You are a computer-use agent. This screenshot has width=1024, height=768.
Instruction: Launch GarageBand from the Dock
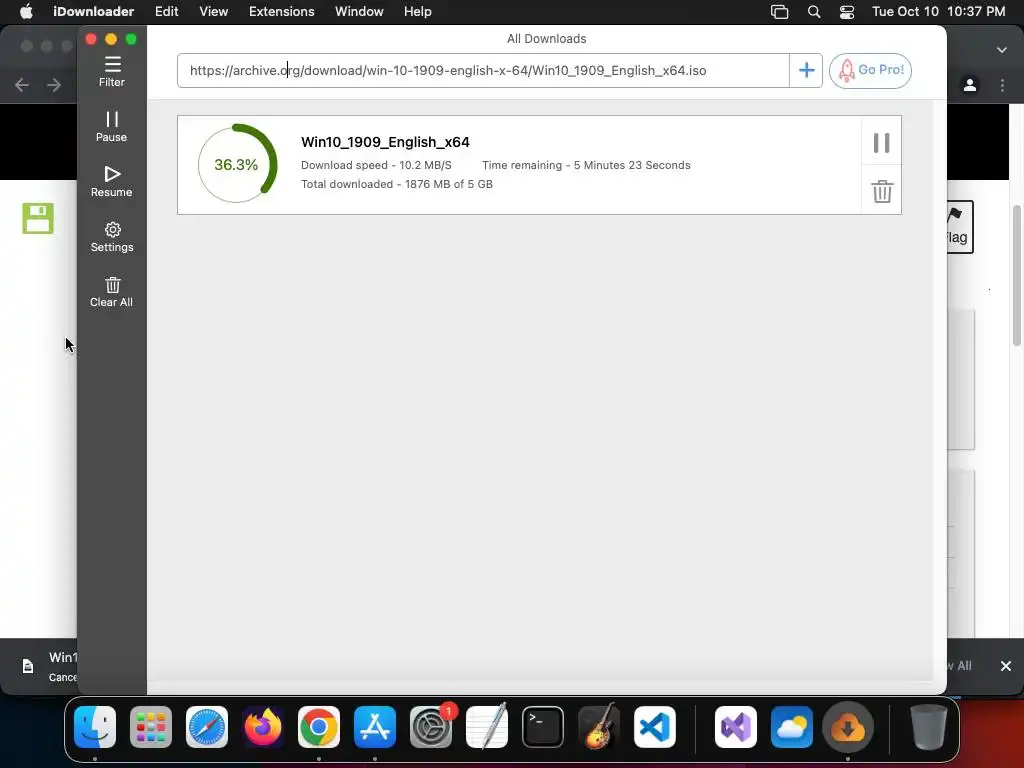pyautogui.click(x=599, y=727)
